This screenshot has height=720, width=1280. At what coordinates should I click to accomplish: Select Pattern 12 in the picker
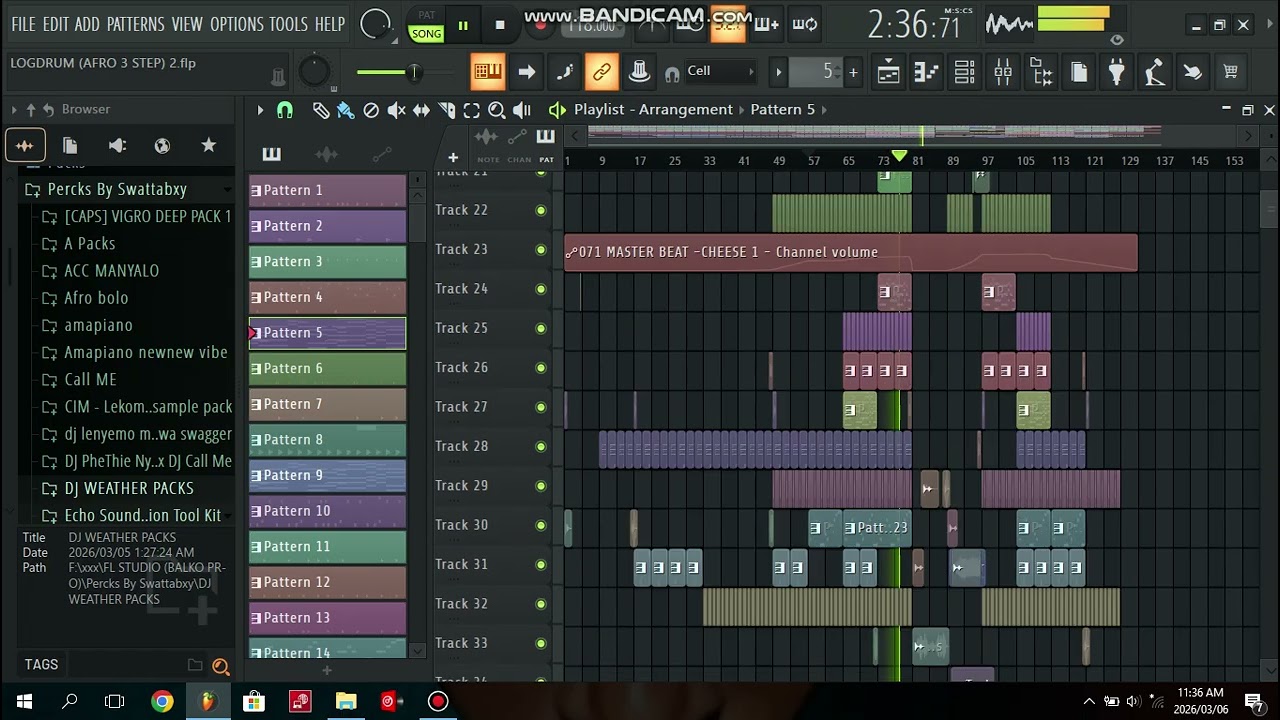(x=327, y=582)
